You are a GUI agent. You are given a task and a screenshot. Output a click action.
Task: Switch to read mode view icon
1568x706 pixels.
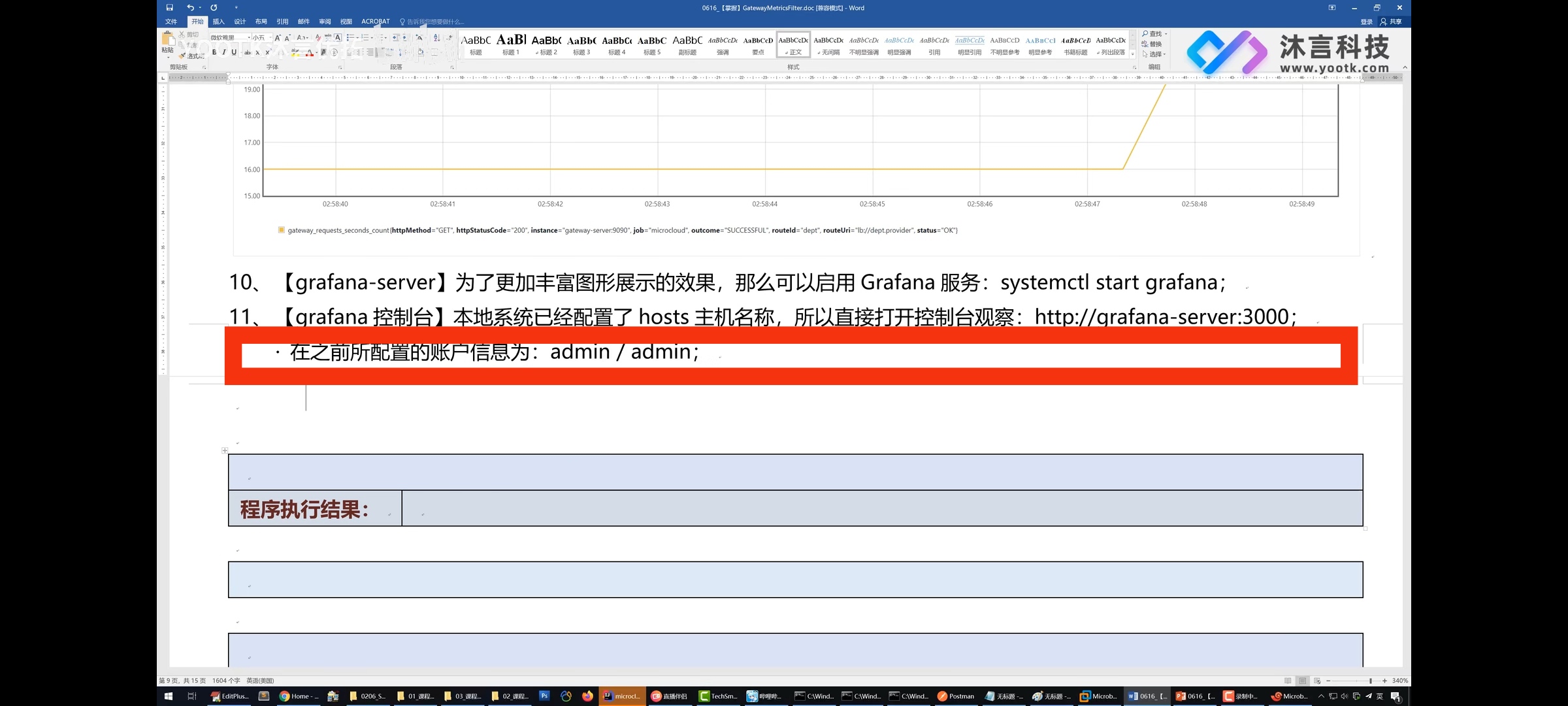point(1288,681)
